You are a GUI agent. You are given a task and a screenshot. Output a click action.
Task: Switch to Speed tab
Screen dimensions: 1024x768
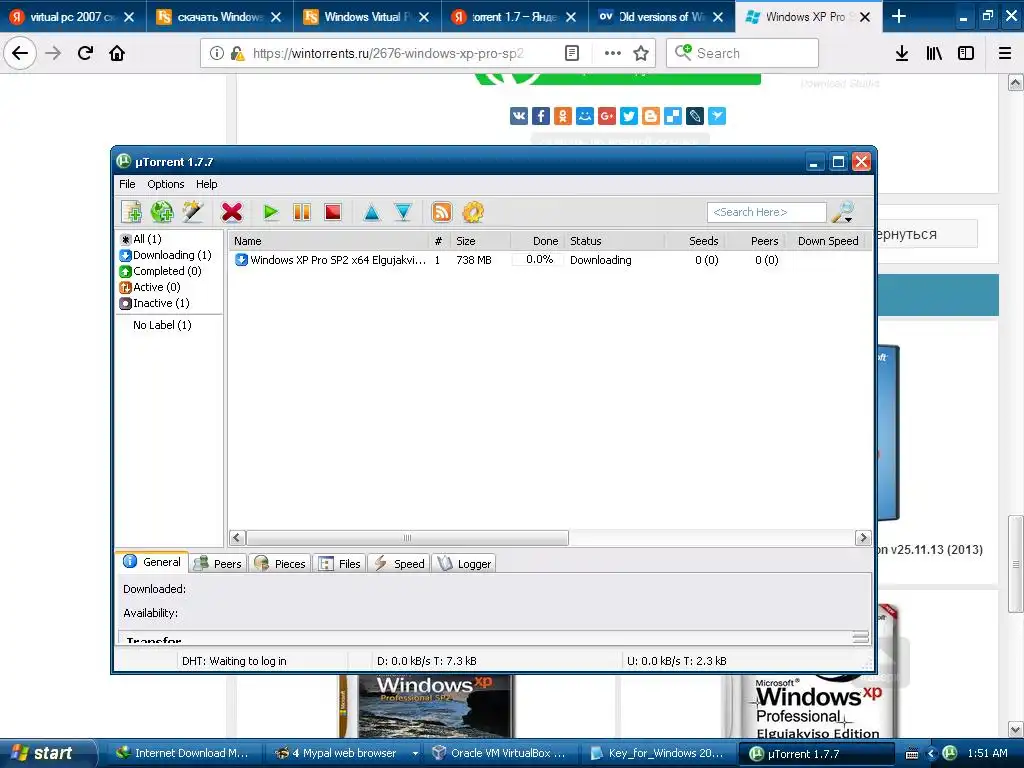point(399,564)
